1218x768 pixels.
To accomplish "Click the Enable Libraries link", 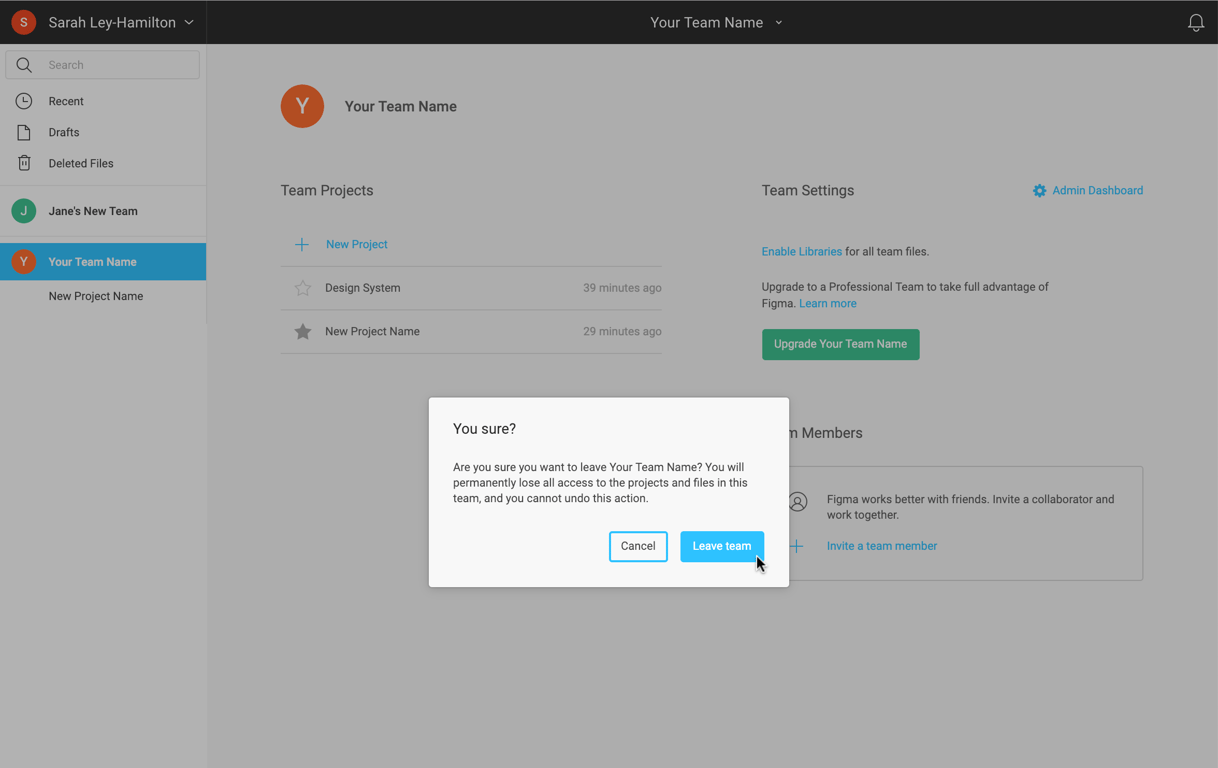I will 801,252.
